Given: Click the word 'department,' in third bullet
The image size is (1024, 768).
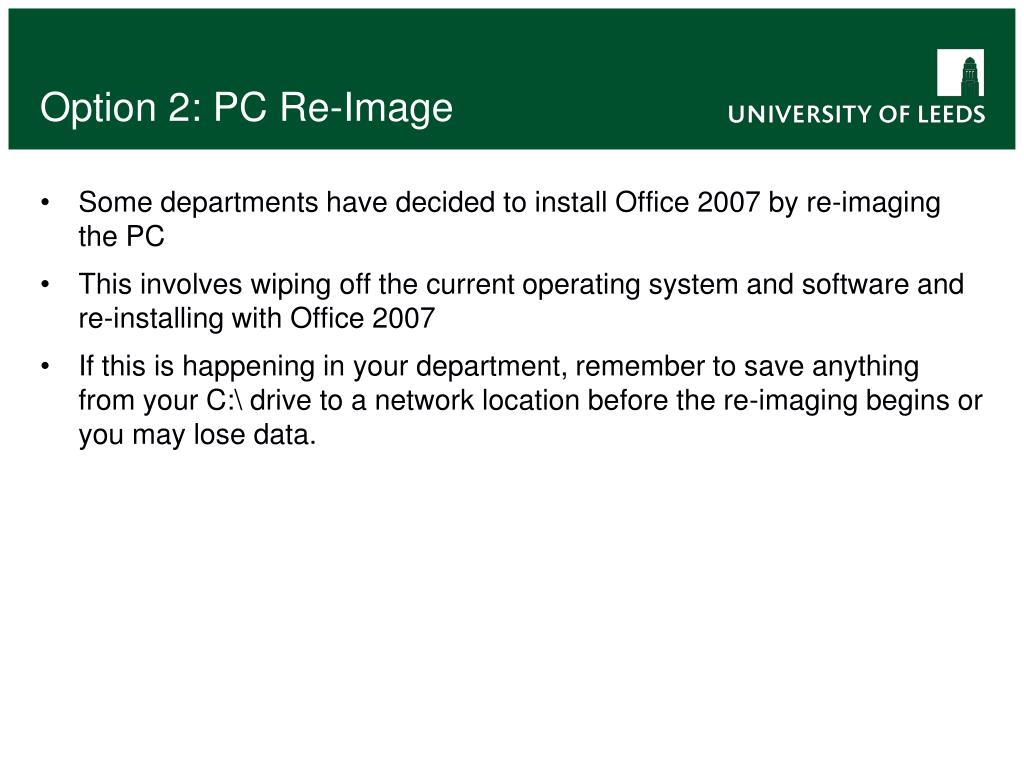Looking at the screenshot, I should (x=492, y=367).
